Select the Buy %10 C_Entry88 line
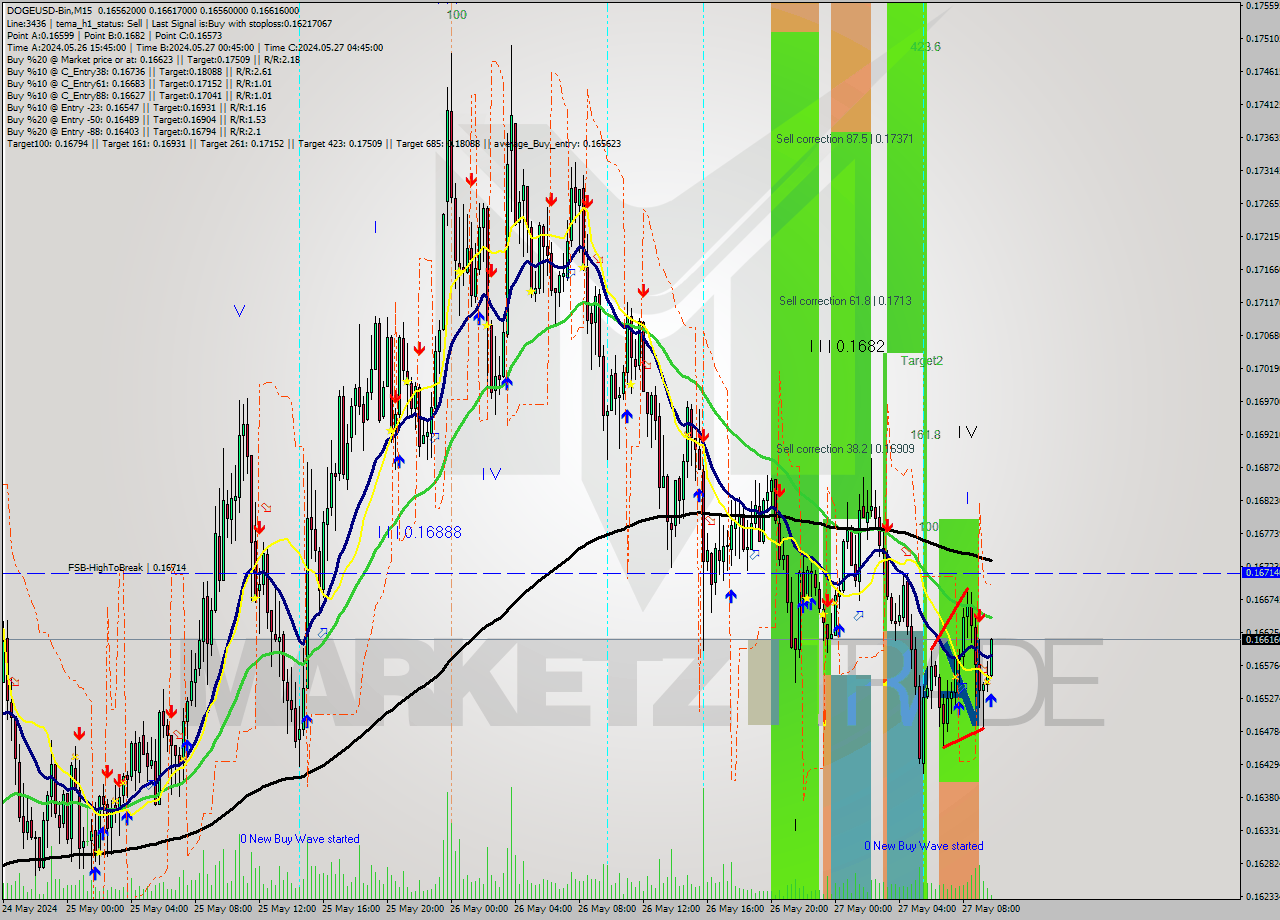The image size is (1280, 920). [139, 95]
